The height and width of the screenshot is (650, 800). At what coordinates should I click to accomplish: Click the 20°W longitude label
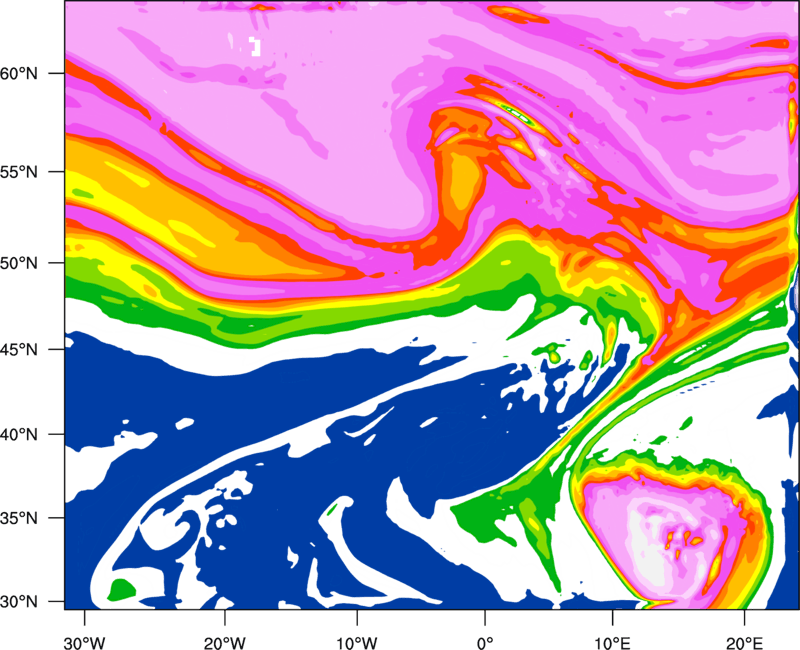pos(225,643)
